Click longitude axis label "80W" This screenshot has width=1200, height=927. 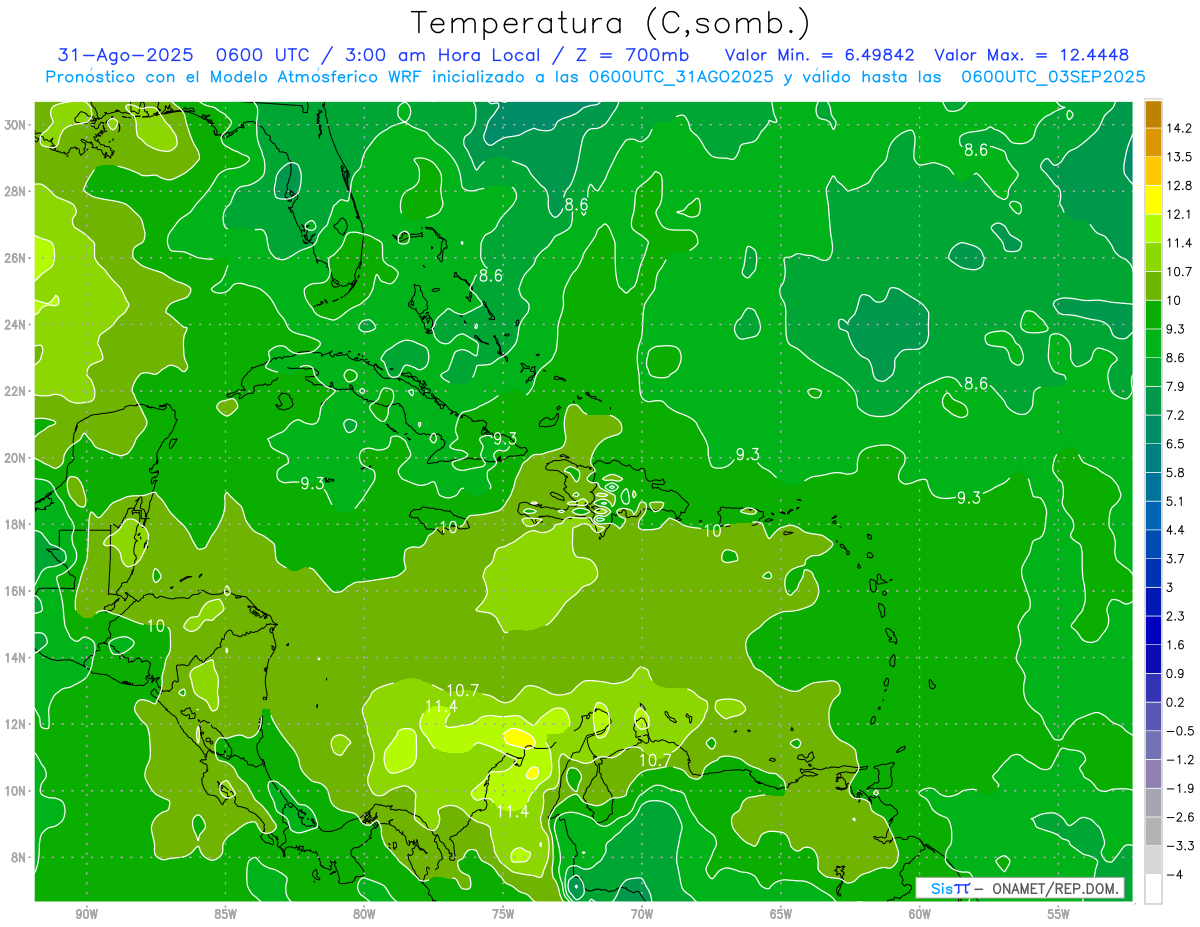coord(364,914)
